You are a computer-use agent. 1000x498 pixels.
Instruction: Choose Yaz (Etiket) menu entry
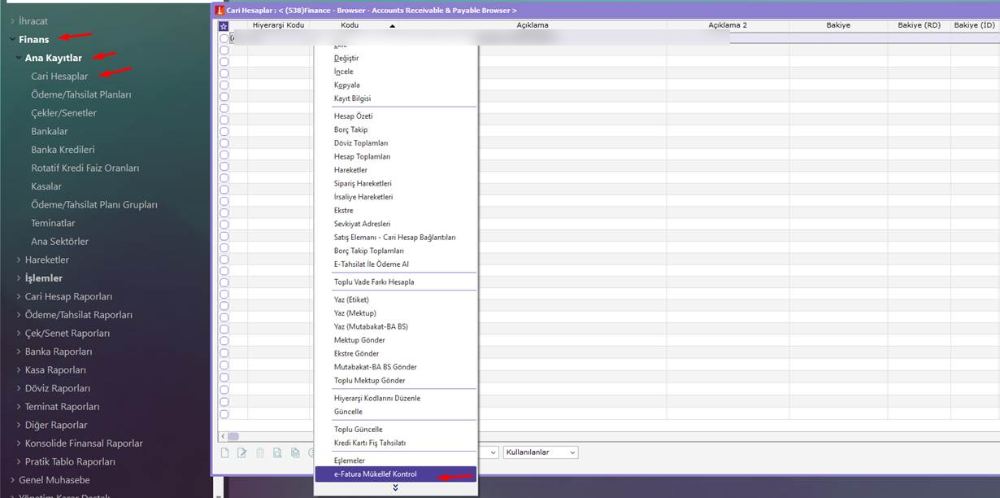351,300
